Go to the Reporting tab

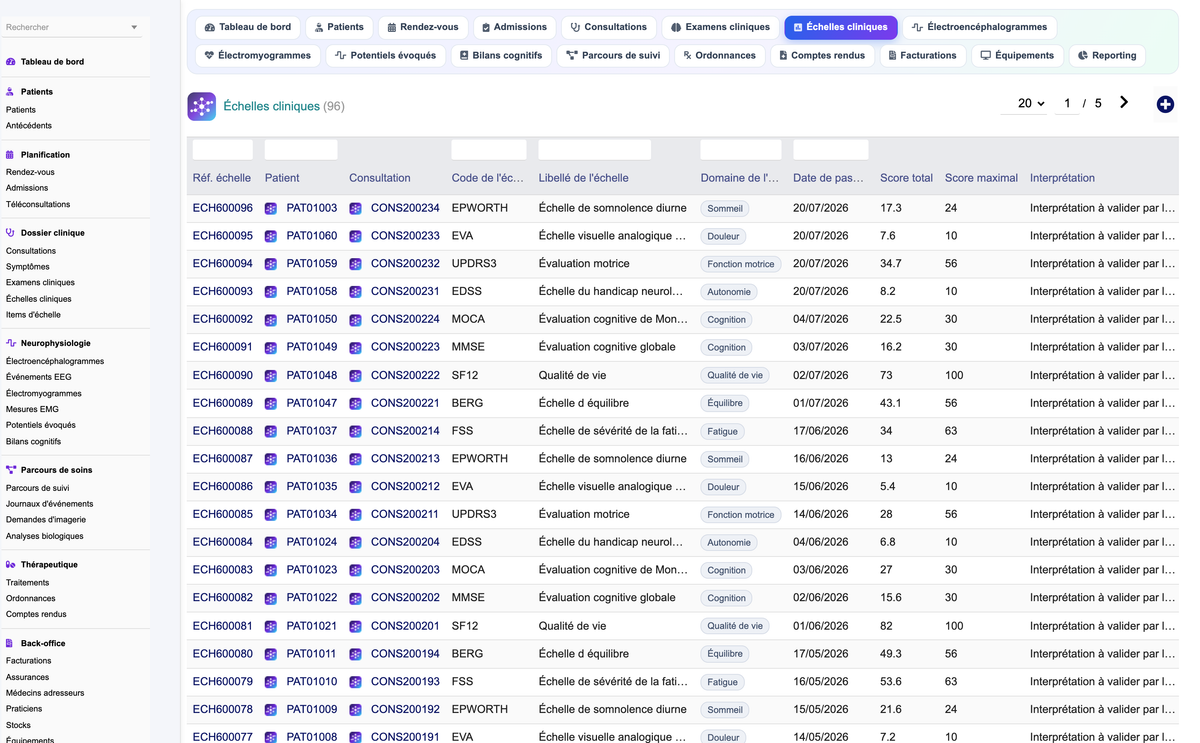point(1107,55)
